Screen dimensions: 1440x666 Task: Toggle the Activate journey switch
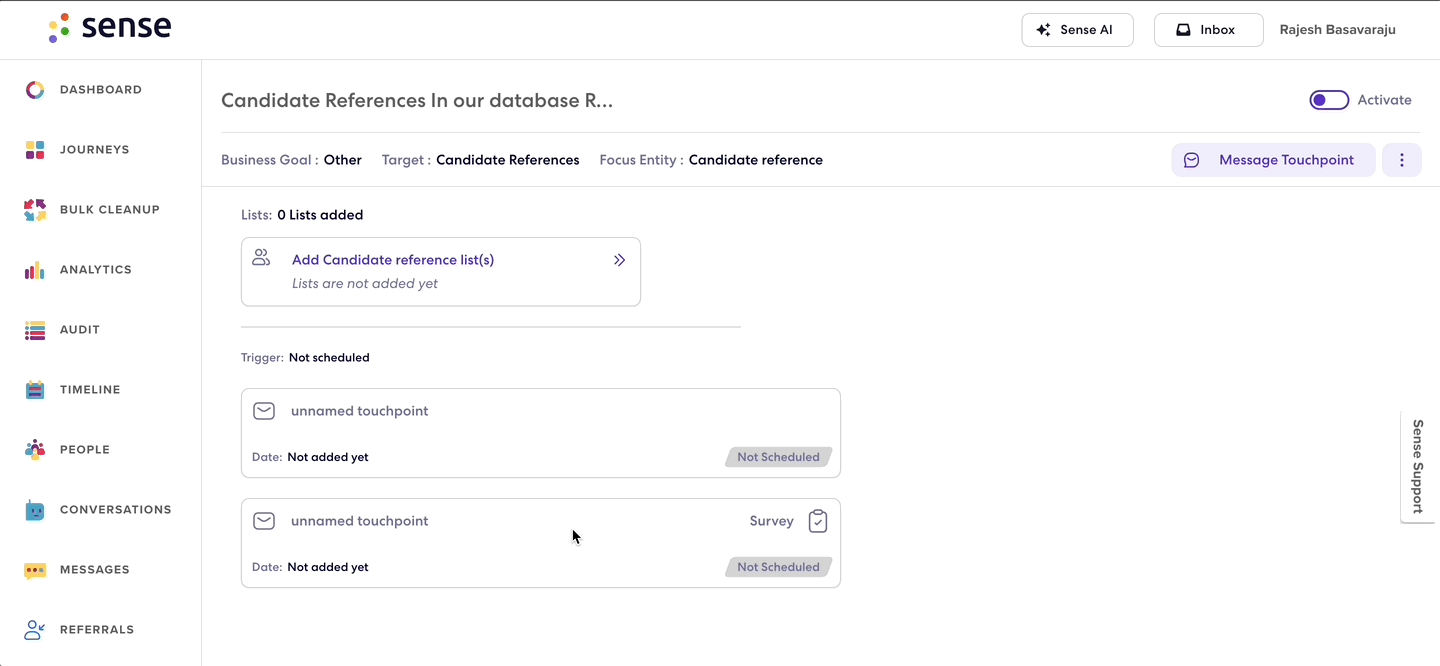click(x=1329, y=100)
